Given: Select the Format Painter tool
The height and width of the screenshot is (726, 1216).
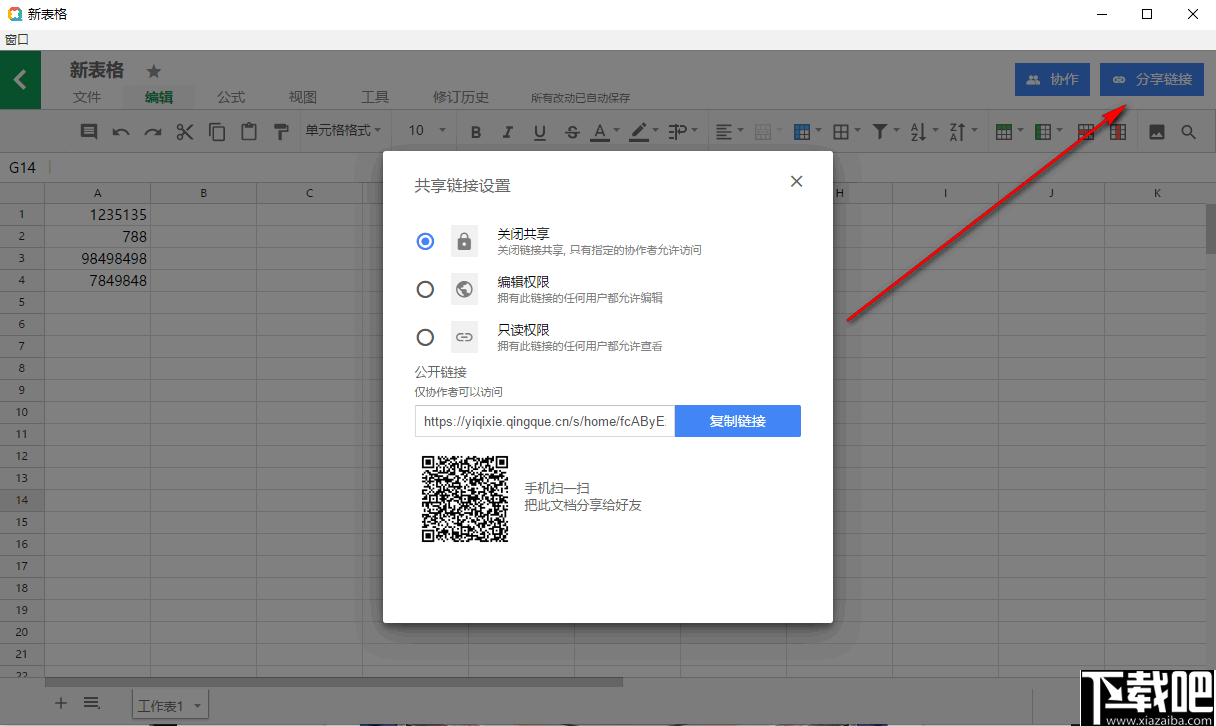Looking at the screenshot, I should click(x=281, y=131).
